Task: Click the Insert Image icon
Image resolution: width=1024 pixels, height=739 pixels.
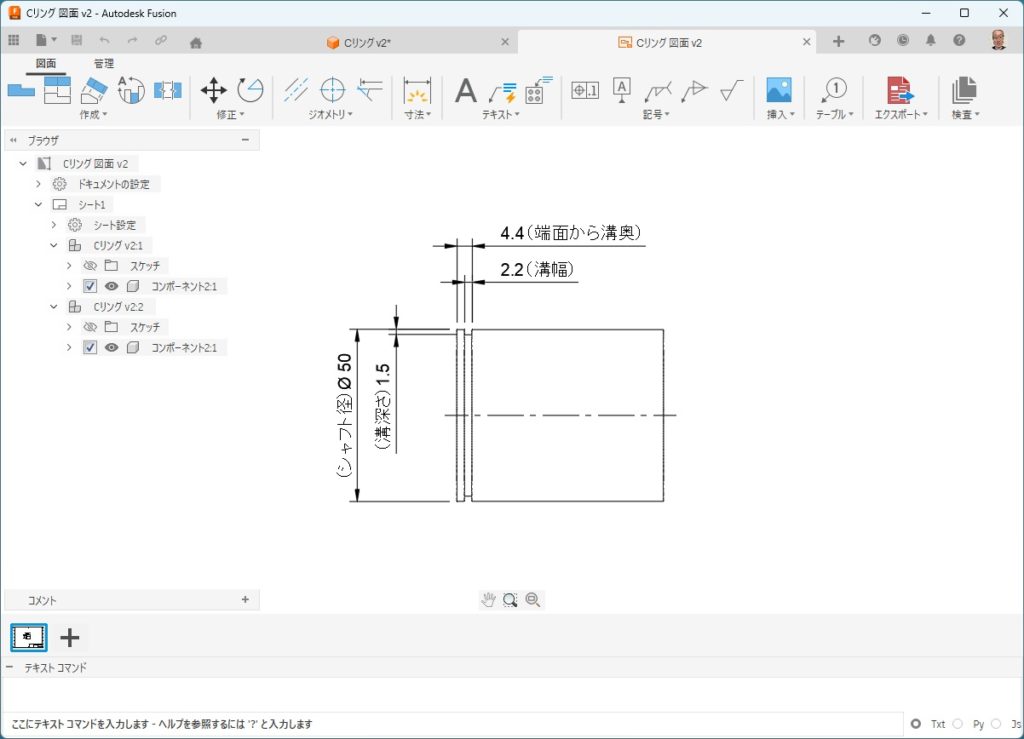Action: click(778, 90)
